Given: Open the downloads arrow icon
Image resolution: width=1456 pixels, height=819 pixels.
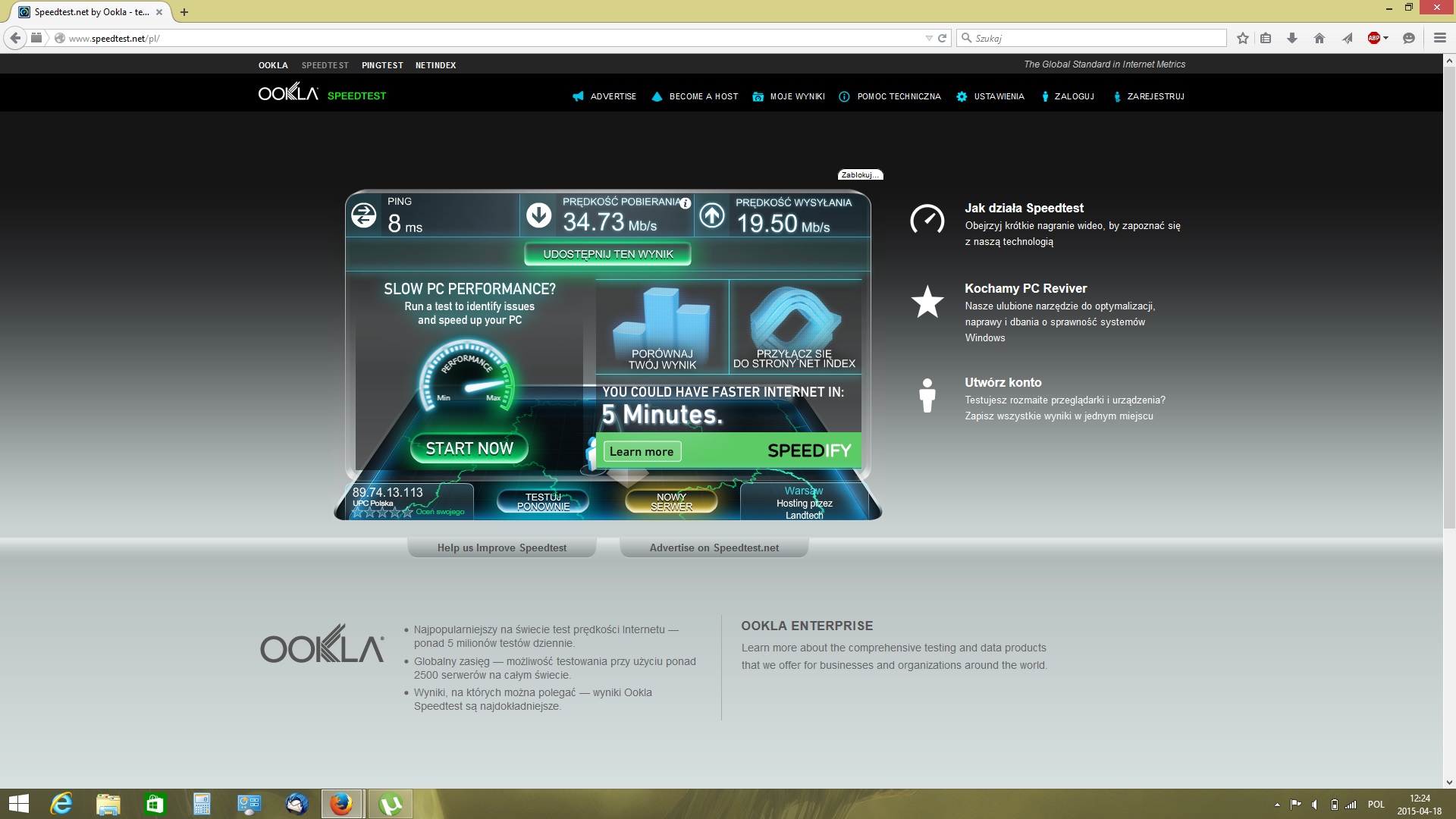Looking at the screenshot, I should pos(1292,38).
